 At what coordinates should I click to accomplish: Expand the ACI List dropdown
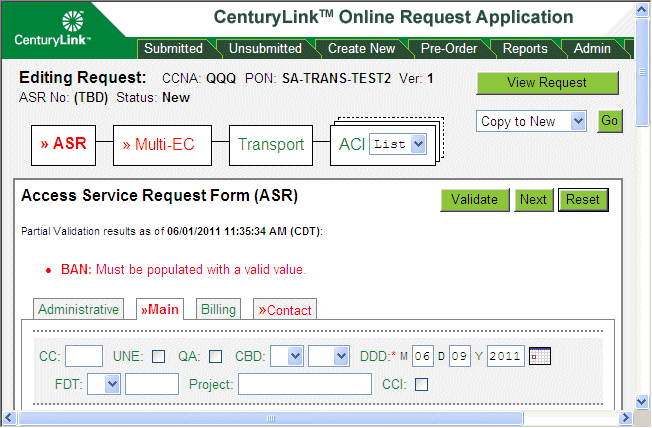(x=398, y=144)
